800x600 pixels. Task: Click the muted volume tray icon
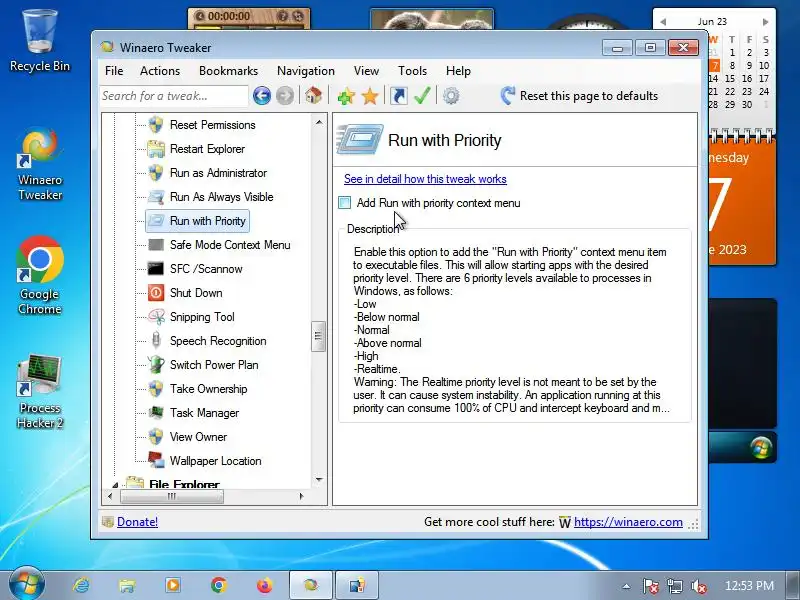coord(699,586)
